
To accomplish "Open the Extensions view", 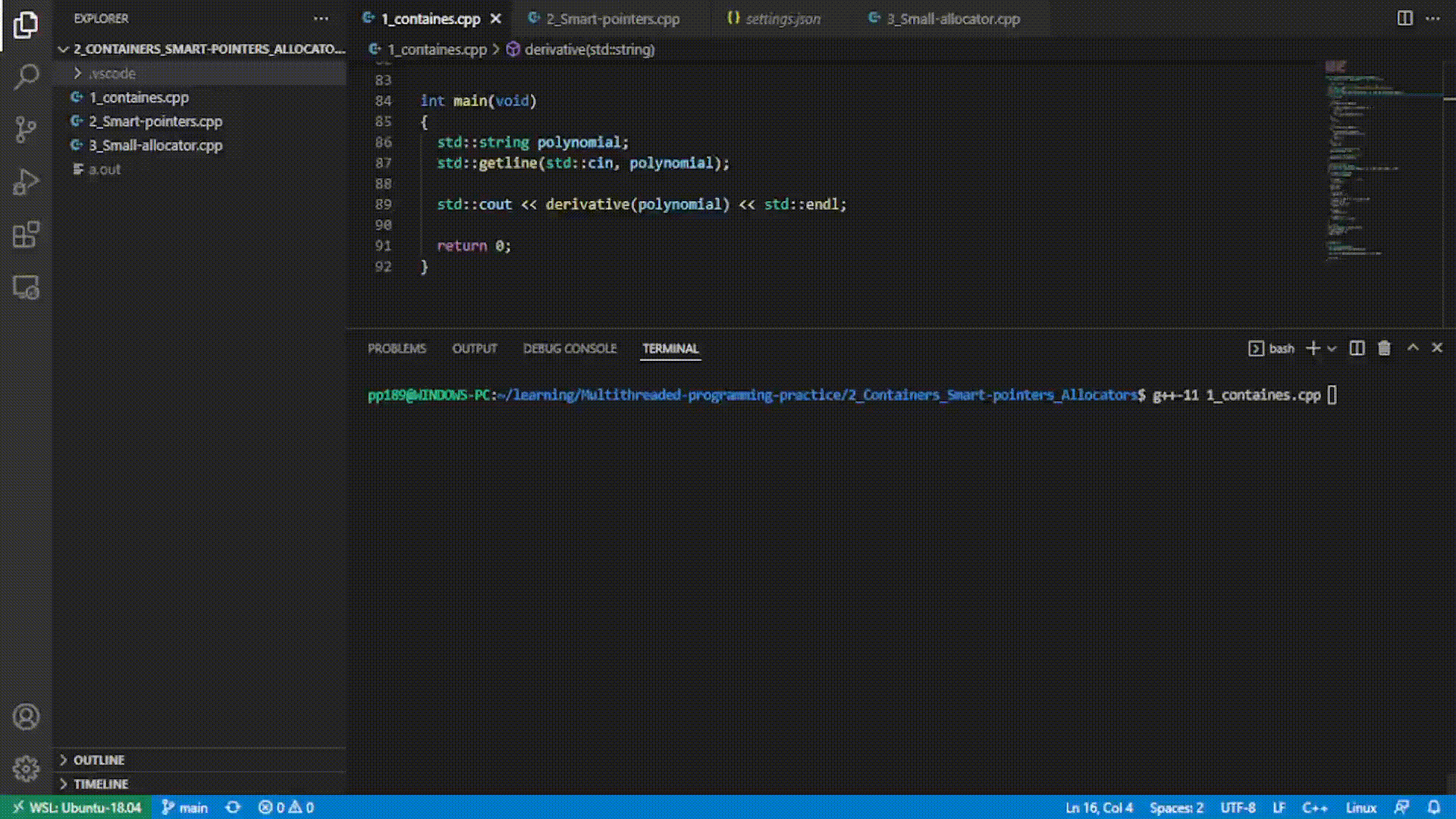I will click(26, 235).
